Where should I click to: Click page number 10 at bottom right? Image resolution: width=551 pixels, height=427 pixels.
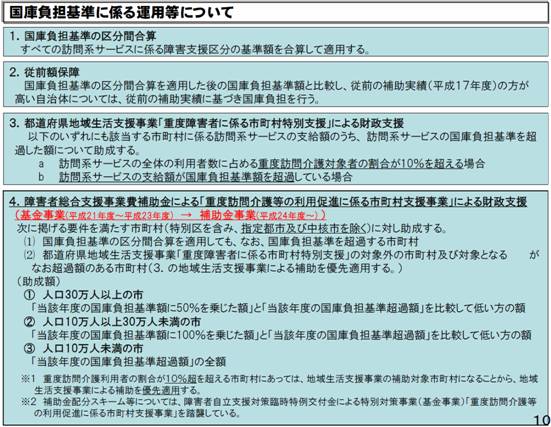click(x=542, y=420)
